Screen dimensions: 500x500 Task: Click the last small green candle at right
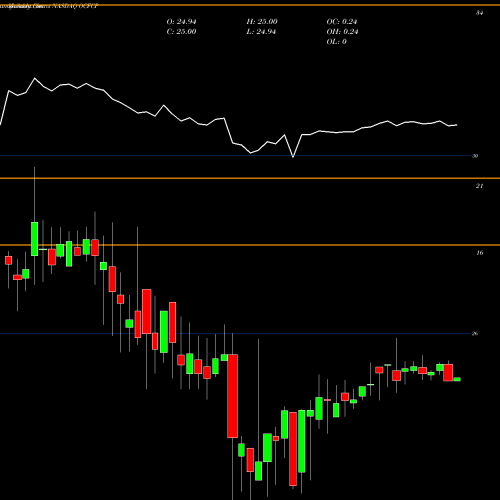click(x=457, y=379)
